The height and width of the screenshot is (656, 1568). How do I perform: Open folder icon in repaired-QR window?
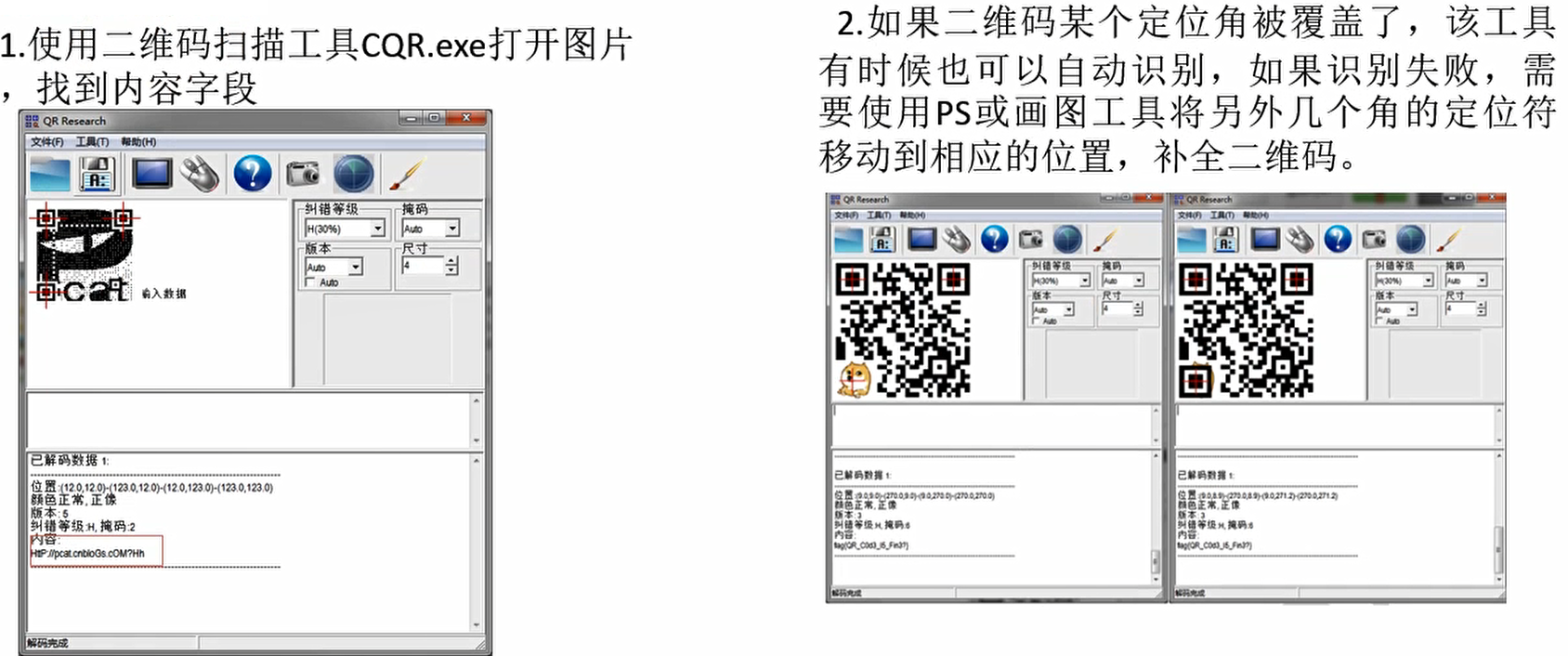tap(1191, 240)
